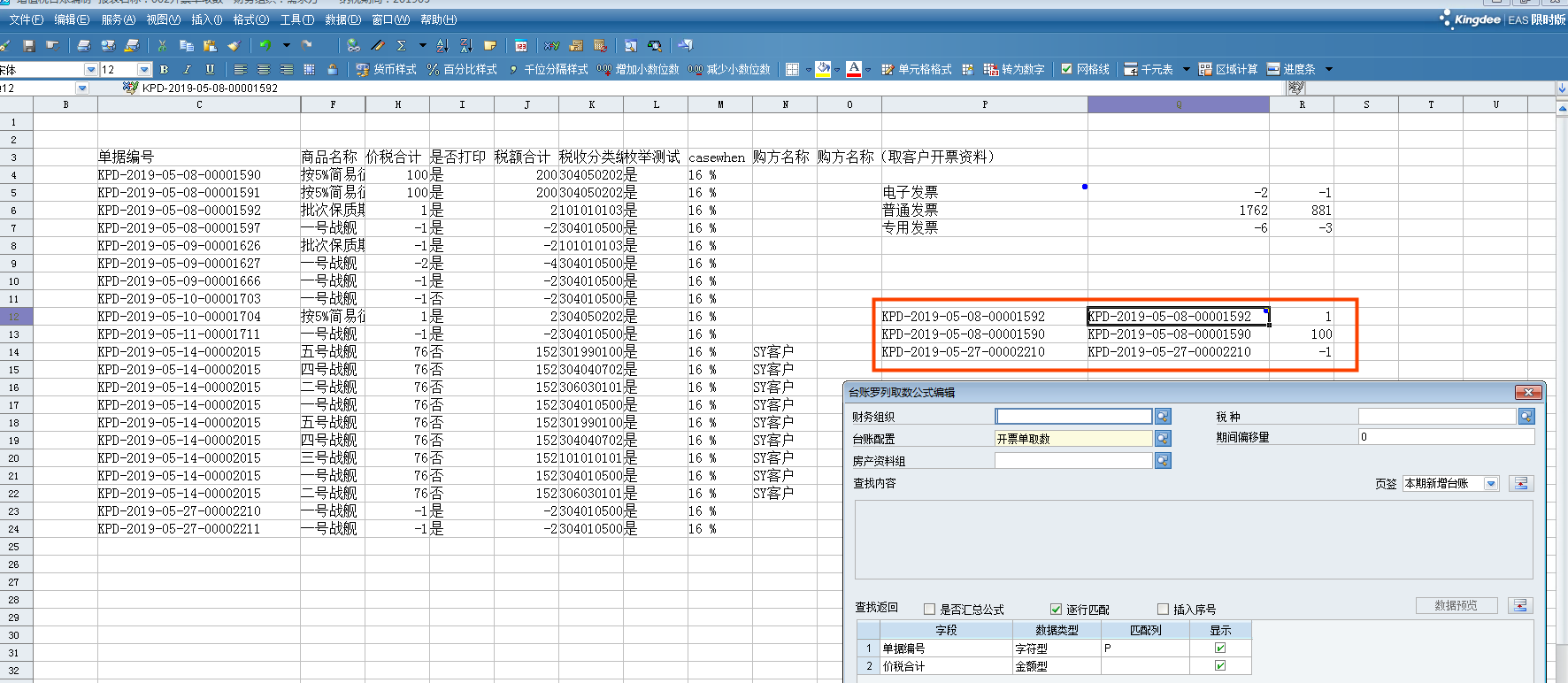Click lookup icon beside 房产资料组 field
1568x683 pixels.
1163,460
